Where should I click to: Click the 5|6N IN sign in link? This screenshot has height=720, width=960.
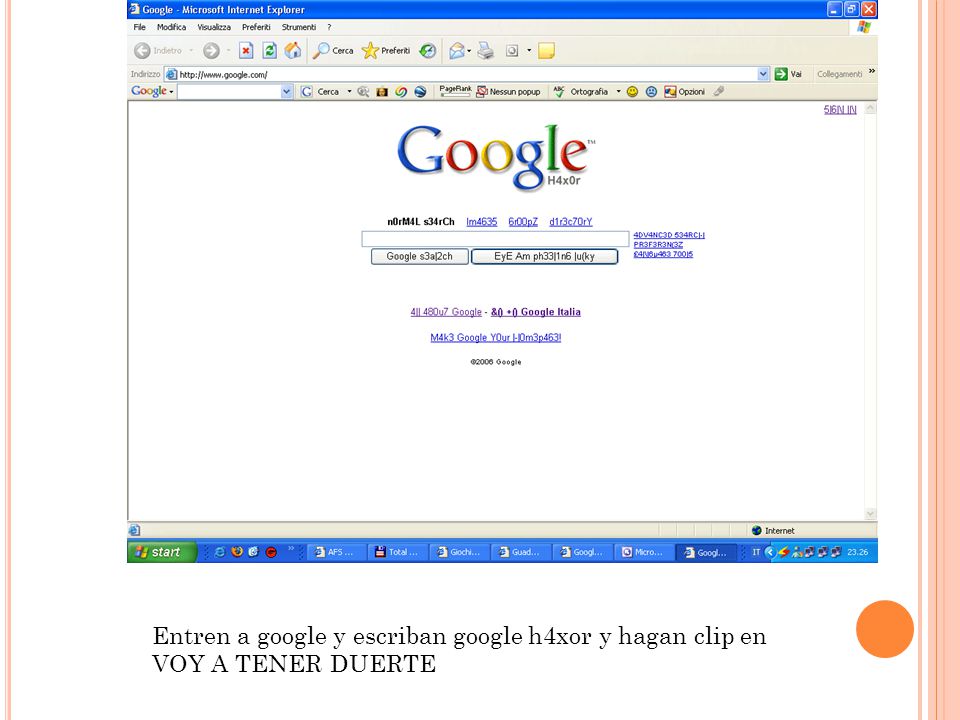(x=840, y=110)
